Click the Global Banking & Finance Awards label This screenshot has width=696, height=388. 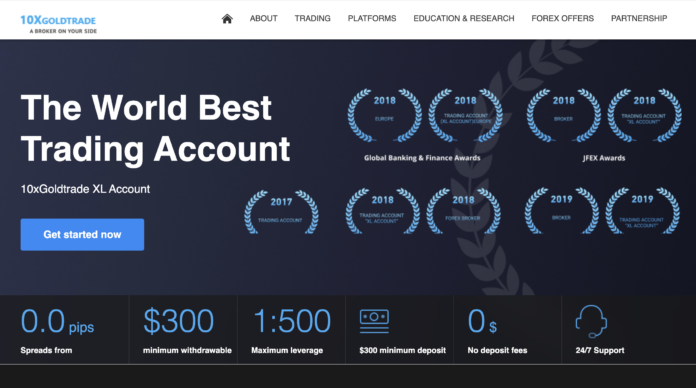(422, 158)
